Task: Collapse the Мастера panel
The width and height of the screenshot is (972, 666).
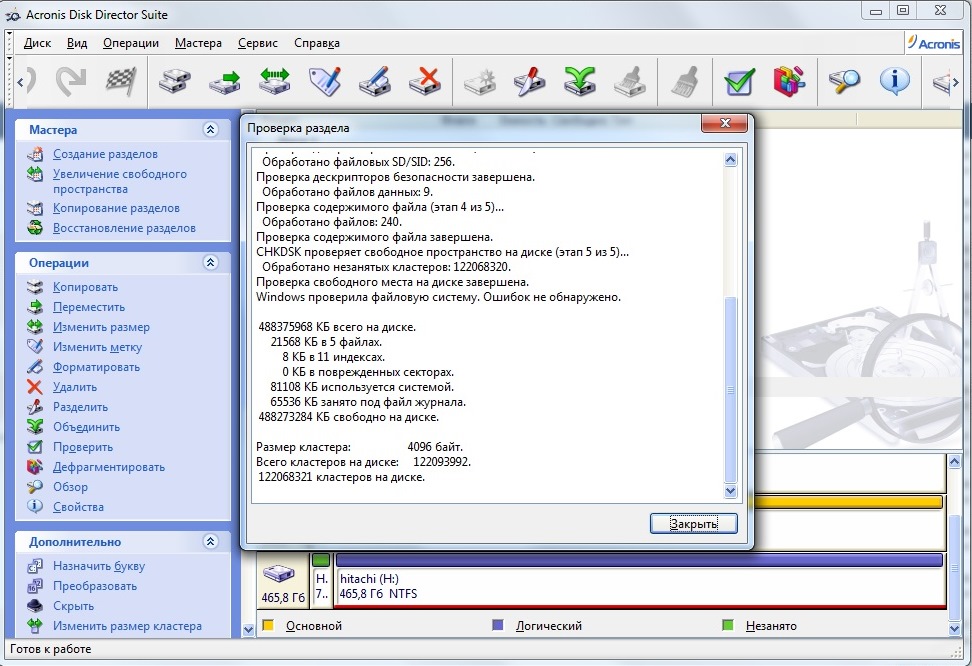Action: [210, 130]
